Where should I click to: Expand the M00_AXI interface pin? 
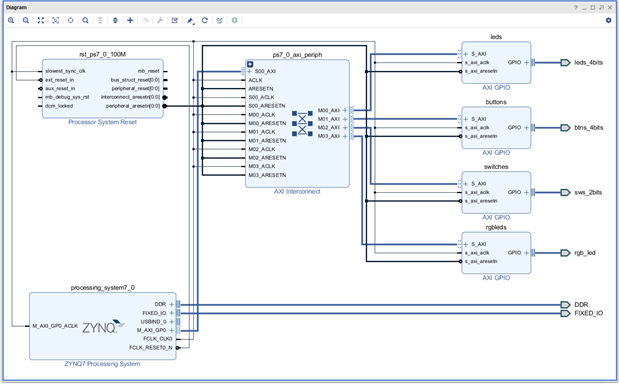[345, 111]
